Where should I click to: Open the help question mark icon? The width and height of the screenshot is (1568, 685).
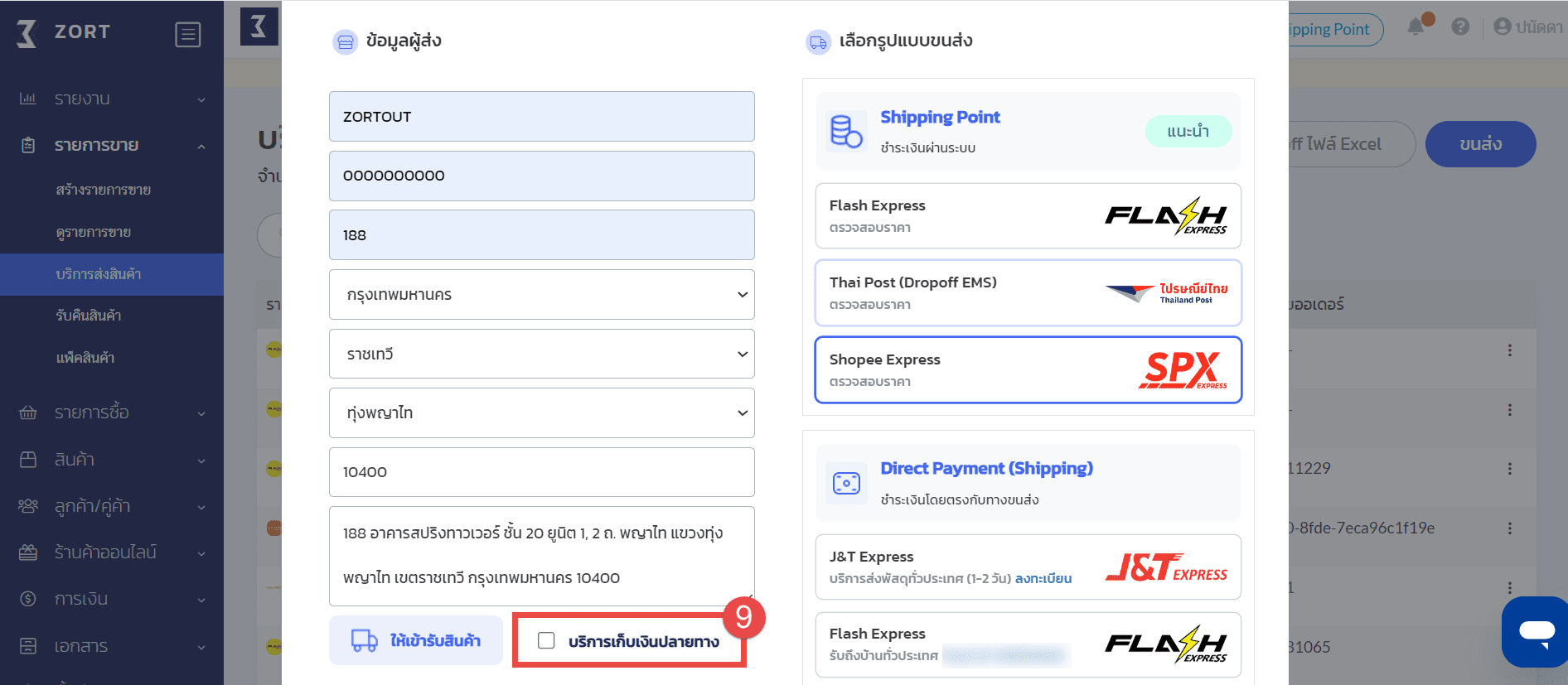[x=1460, y=27]
